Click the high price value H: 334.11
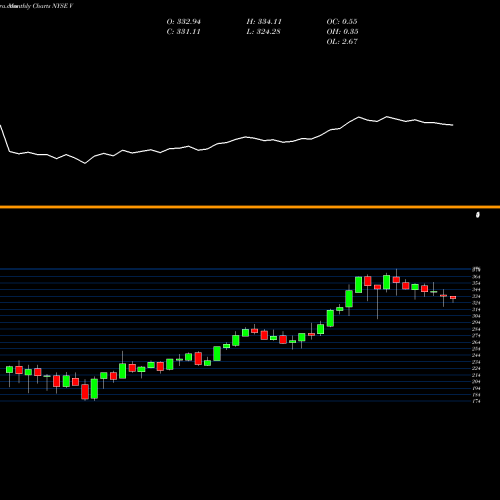This screenshot has height=500, width=500. coord(264,22)
